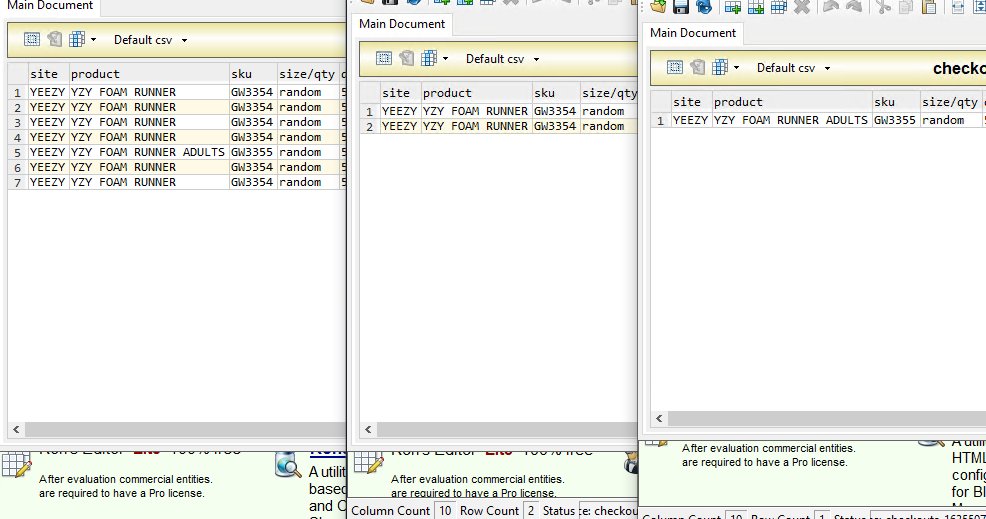Image resolution: width=986 pixels, height=519 pixels.
Task: Select Main Document tab in middle window
Action: [x=402, y=24]
